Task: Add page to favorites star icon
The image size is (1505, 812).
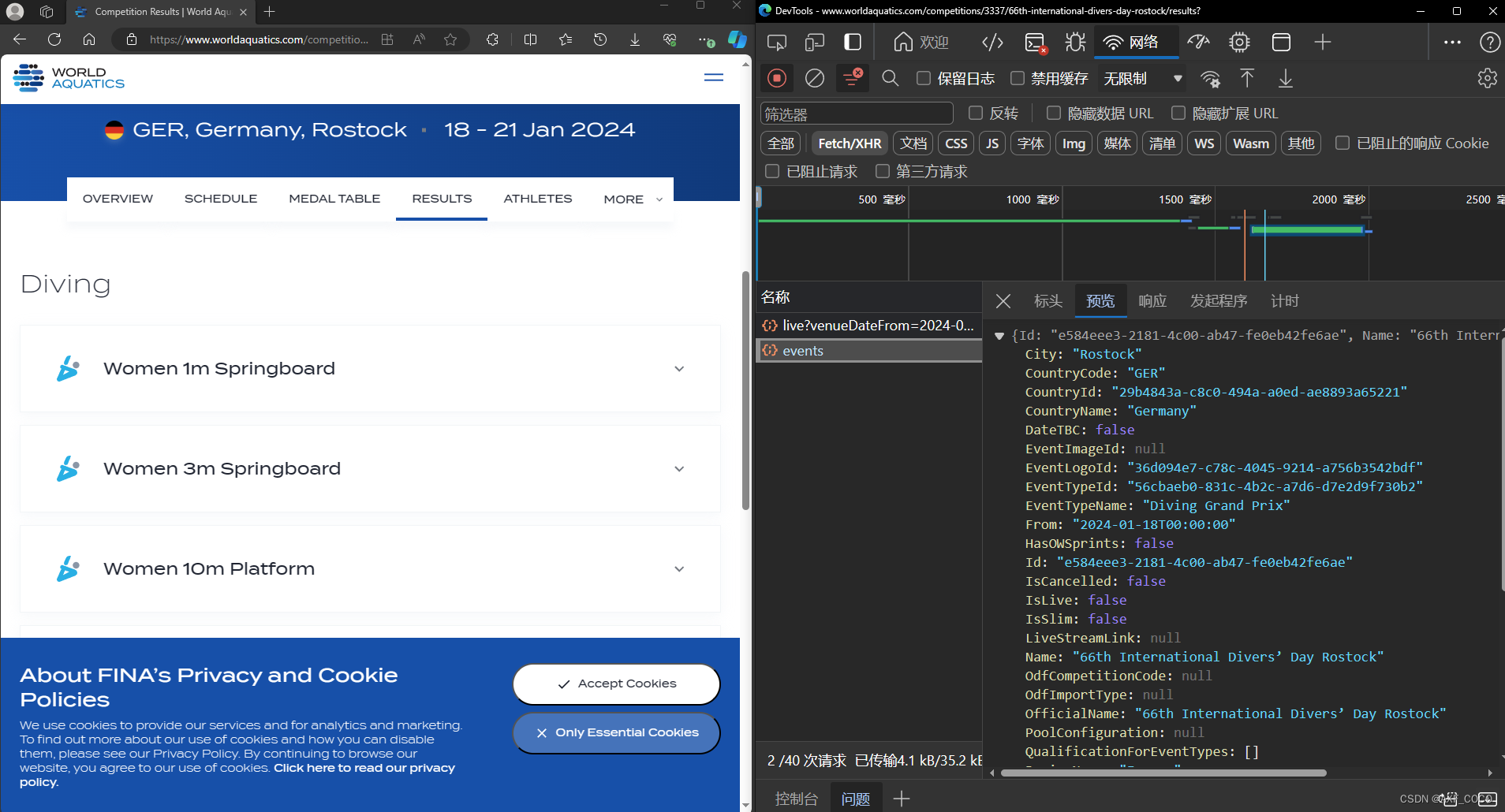Action: pos(450,39)
